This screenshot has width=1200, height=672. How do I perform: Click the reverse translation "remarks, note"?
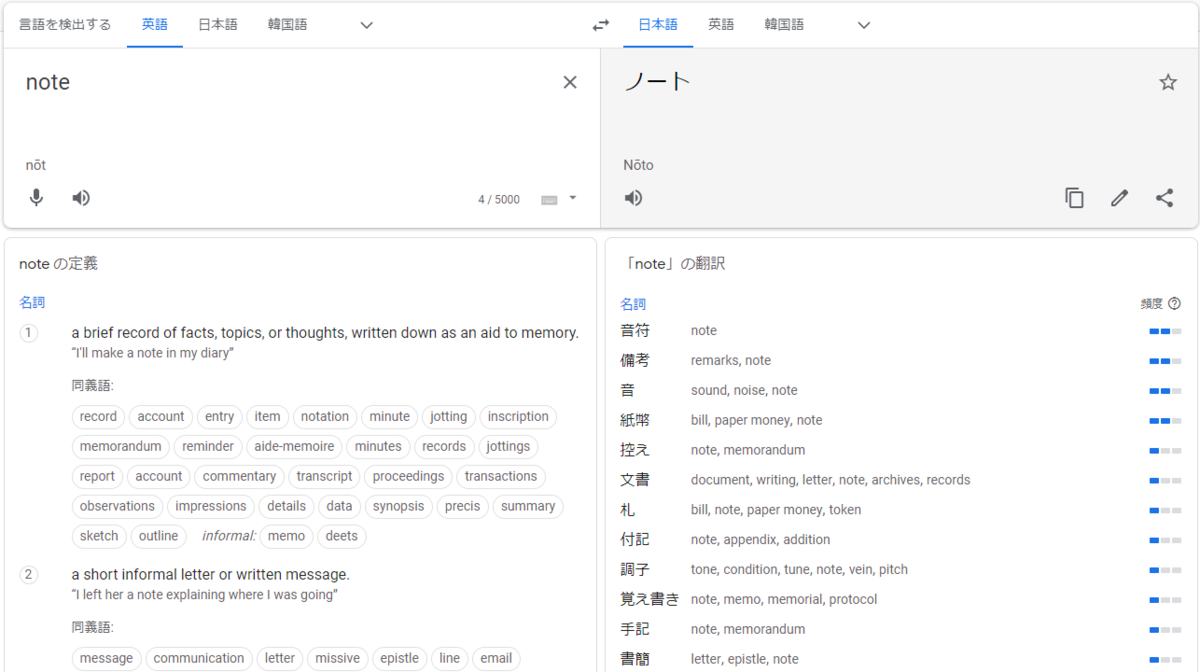tap(731, 361)
